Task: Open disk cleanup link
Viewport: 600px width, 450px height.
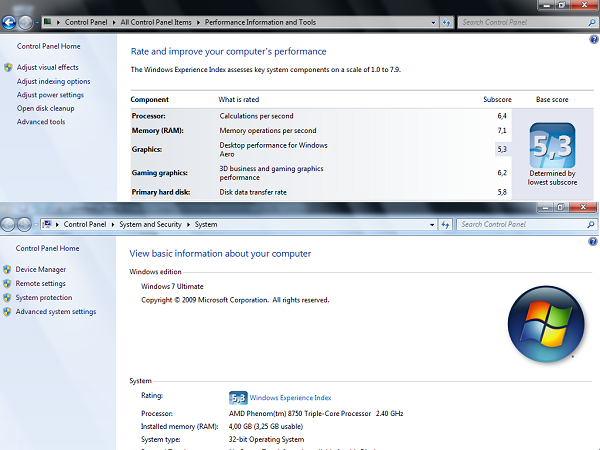Action: click(46, 108)
